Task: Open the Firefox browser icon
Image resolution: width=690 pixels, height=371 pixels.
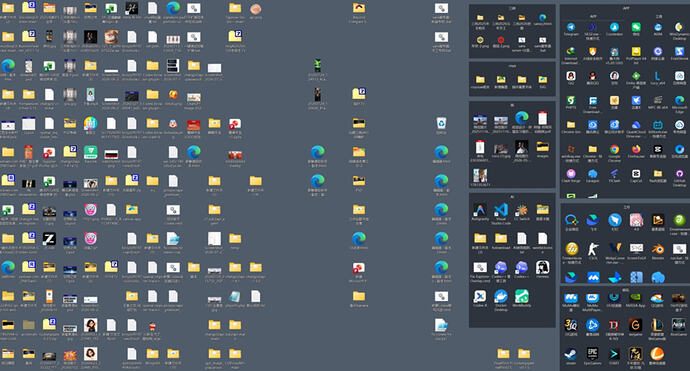Action: tap(636, 150)
